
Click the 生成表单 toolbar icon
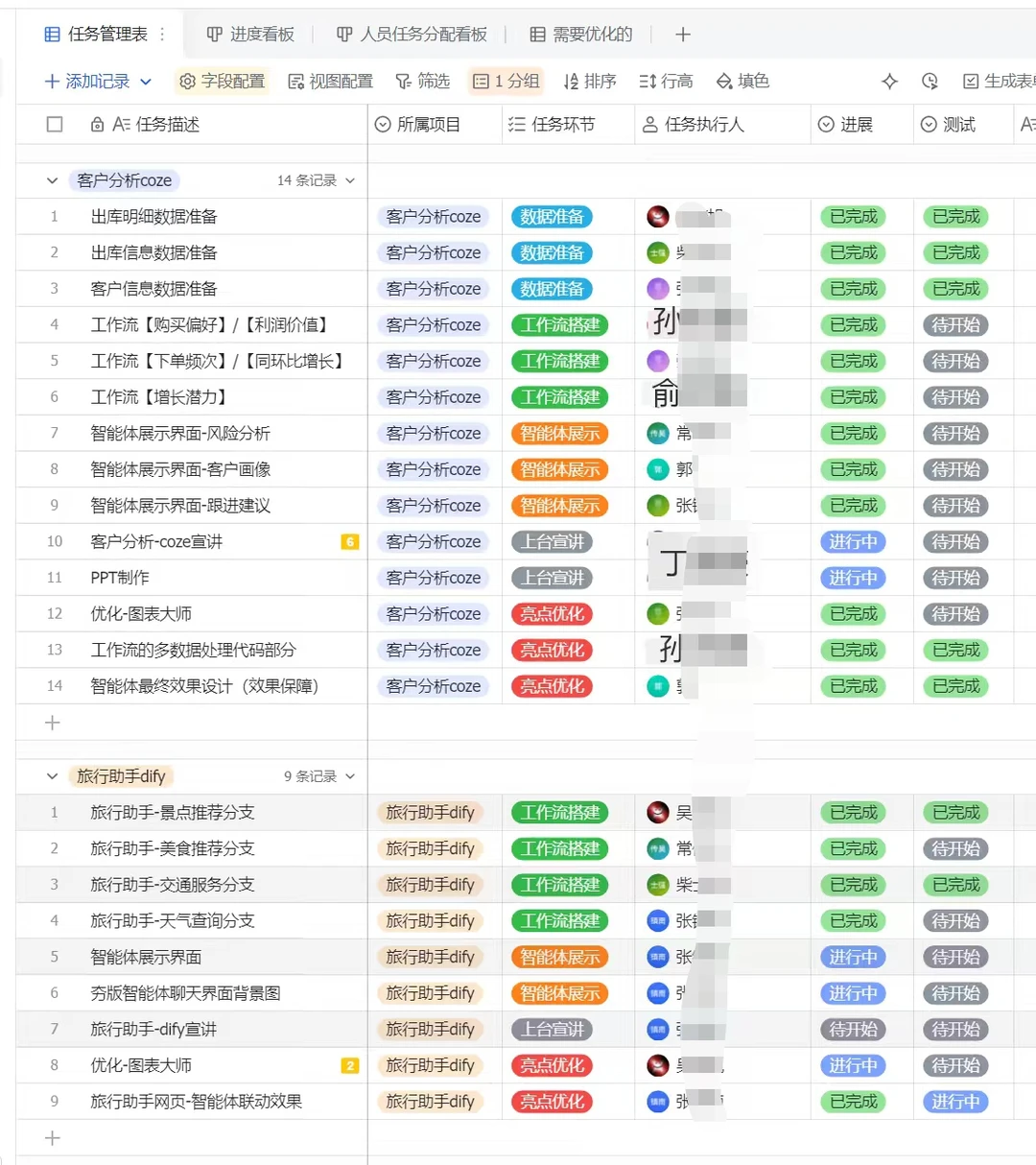pos(998,82)
